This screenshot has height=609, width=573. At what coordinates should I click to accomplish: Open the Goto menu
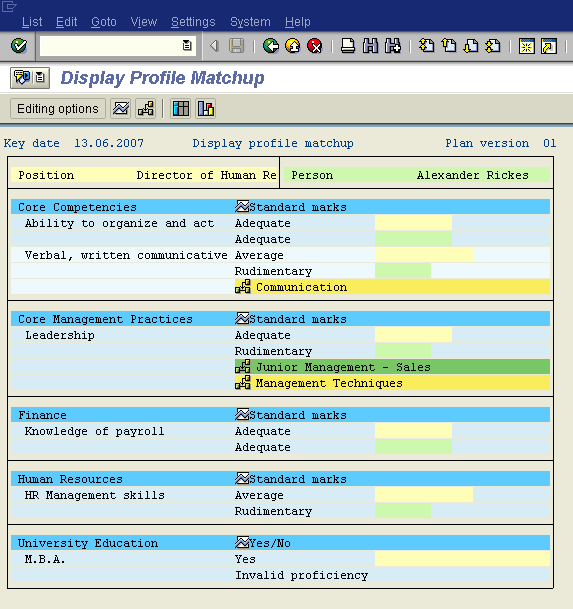pos(104,22)
